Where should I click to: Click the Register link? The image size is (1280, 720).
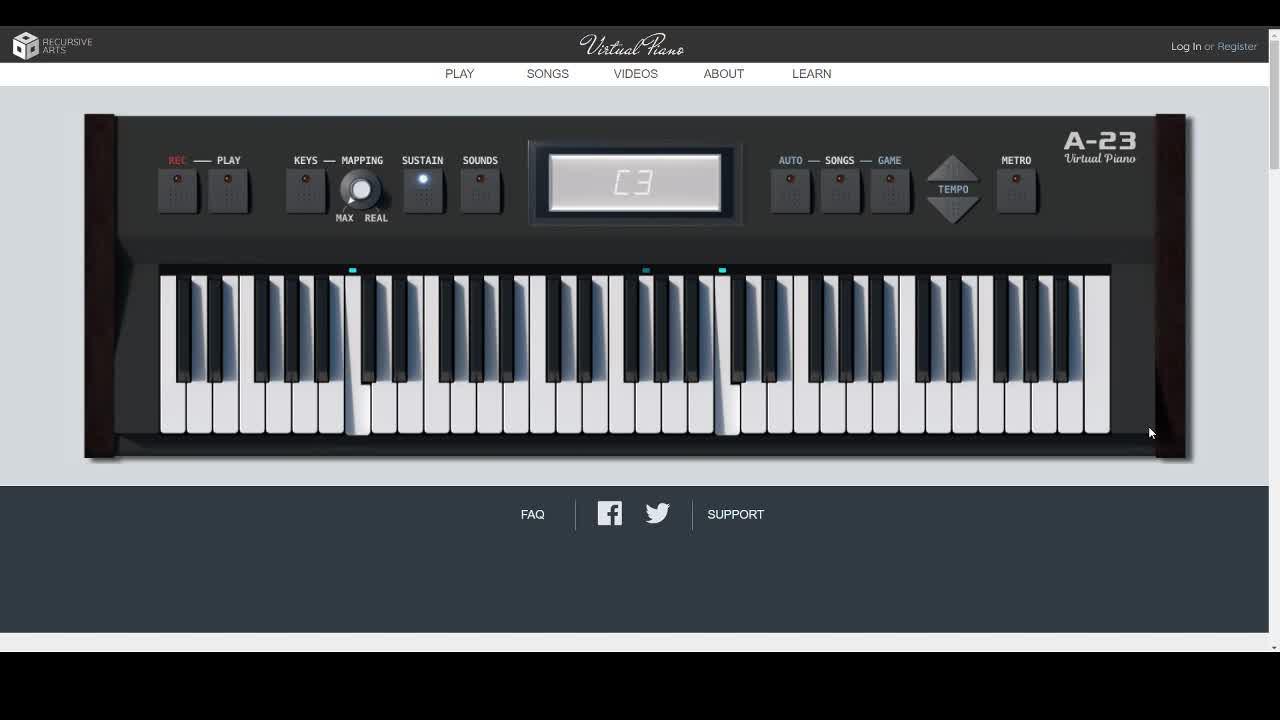pyautogui.click(x=1237, y=46)
